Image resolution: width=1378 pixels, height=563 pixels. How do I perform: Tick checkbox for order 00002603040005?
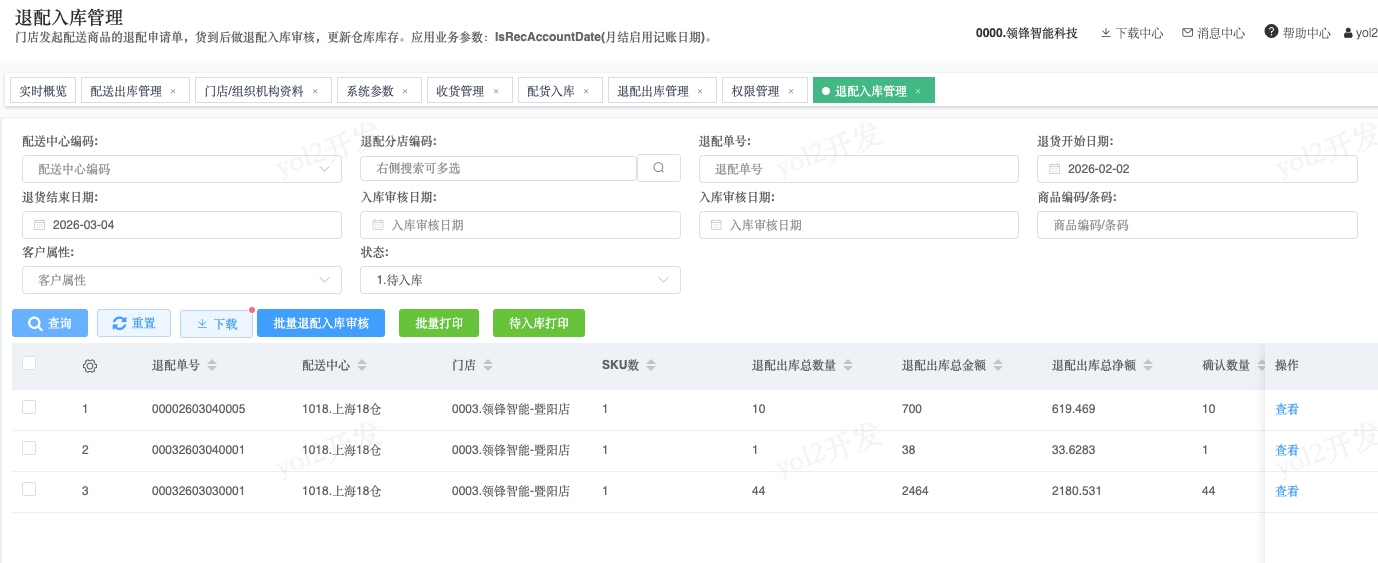(29, 407)
